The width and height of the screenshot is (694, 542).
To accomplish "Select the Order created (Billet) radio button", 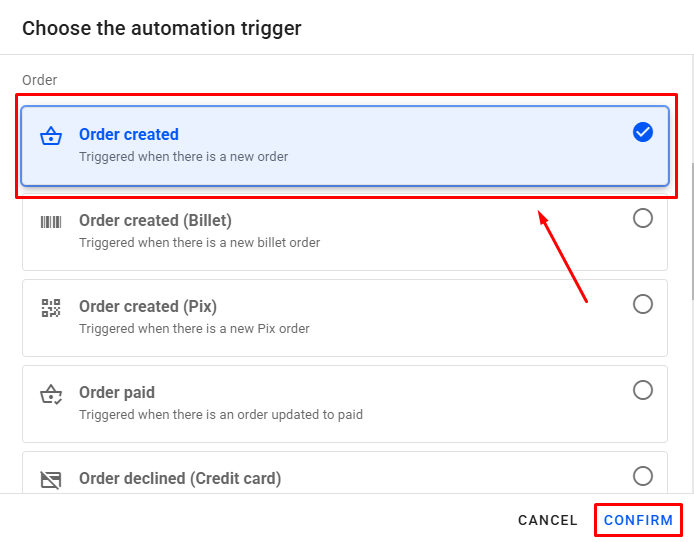I will [x=643, y=218].
